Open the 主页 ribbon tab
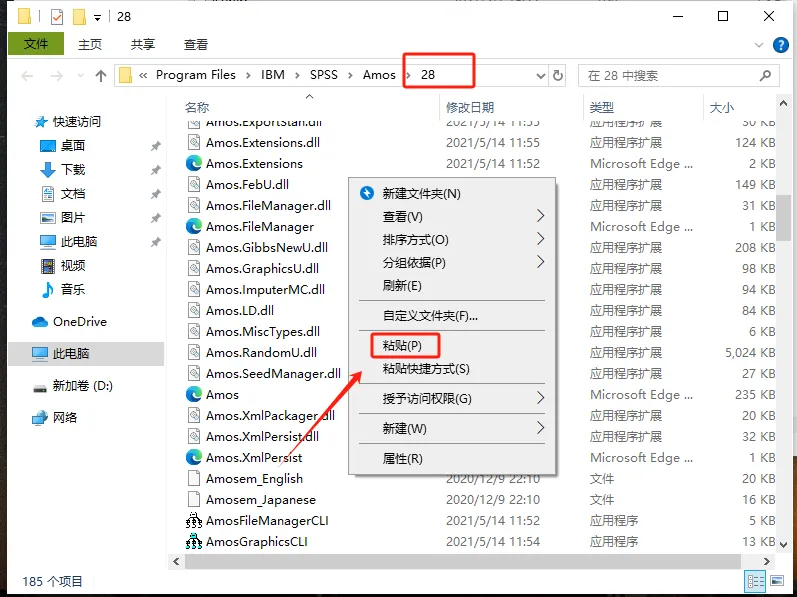 [x=89, y=44]
